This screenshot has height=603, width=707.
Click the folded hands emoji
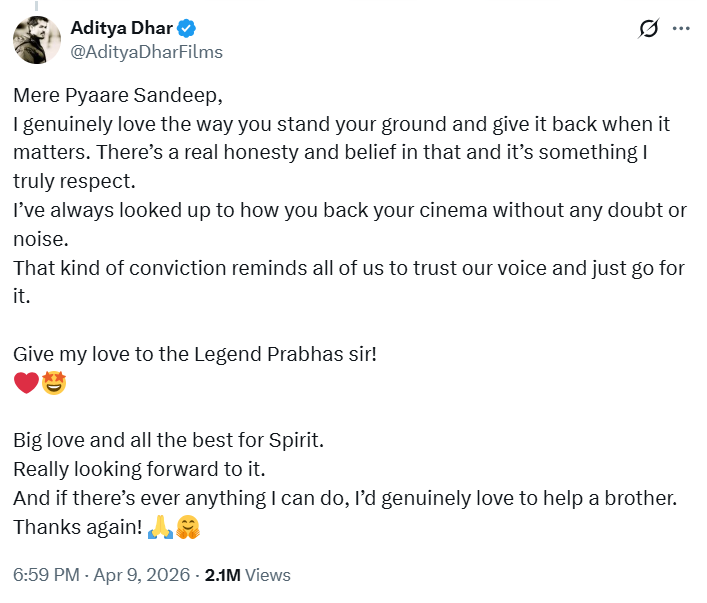click(x=159, y=527)
